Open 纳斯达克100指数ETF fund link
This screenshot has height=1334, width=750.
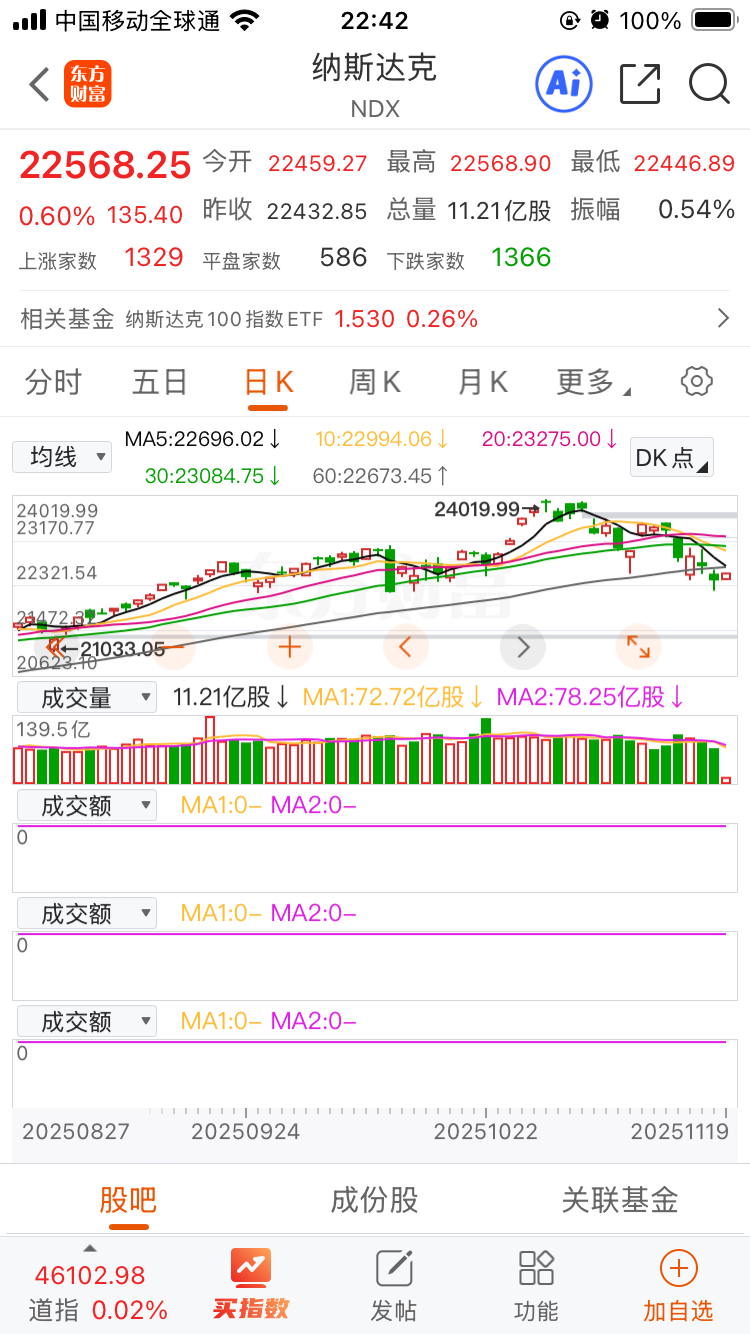click(x=224, y=320)
